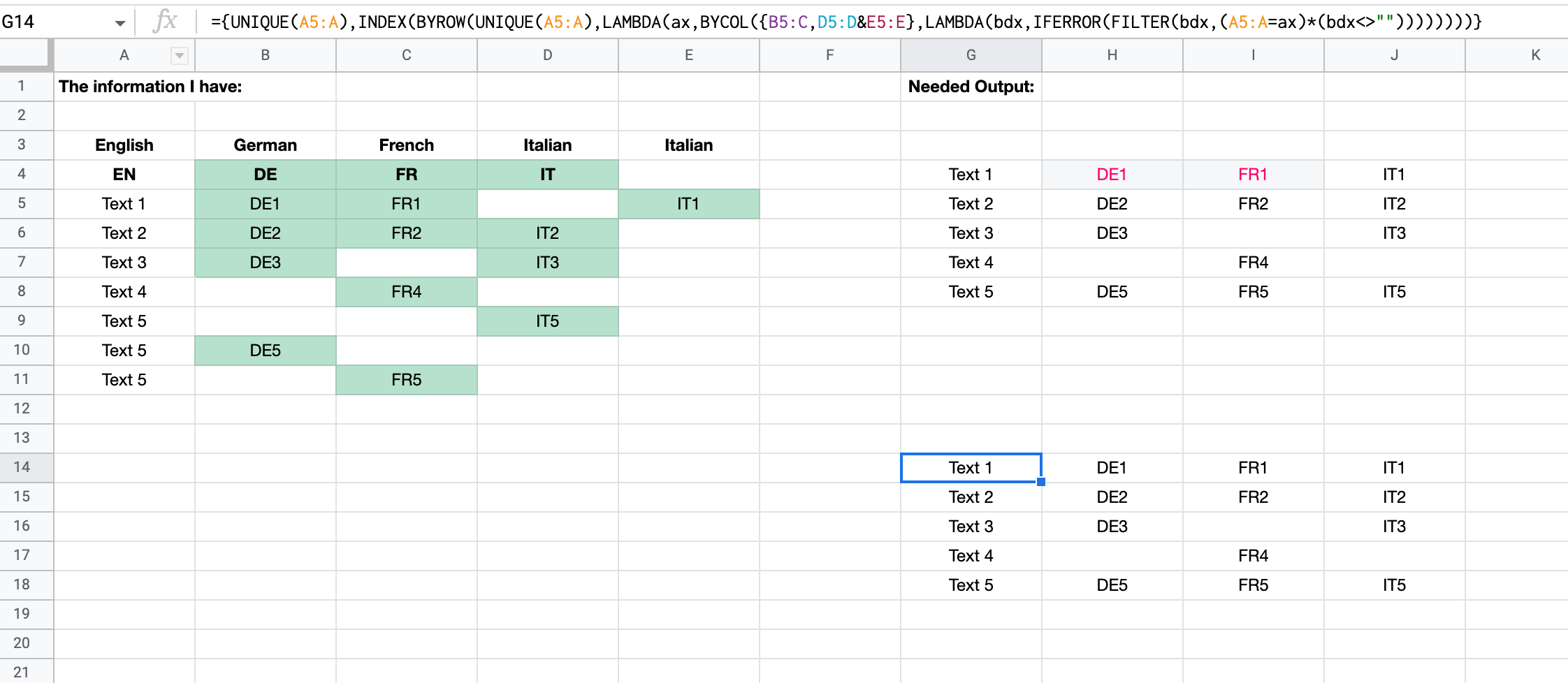Expand the cell reference dropdown next to G14

click(119, 21)
